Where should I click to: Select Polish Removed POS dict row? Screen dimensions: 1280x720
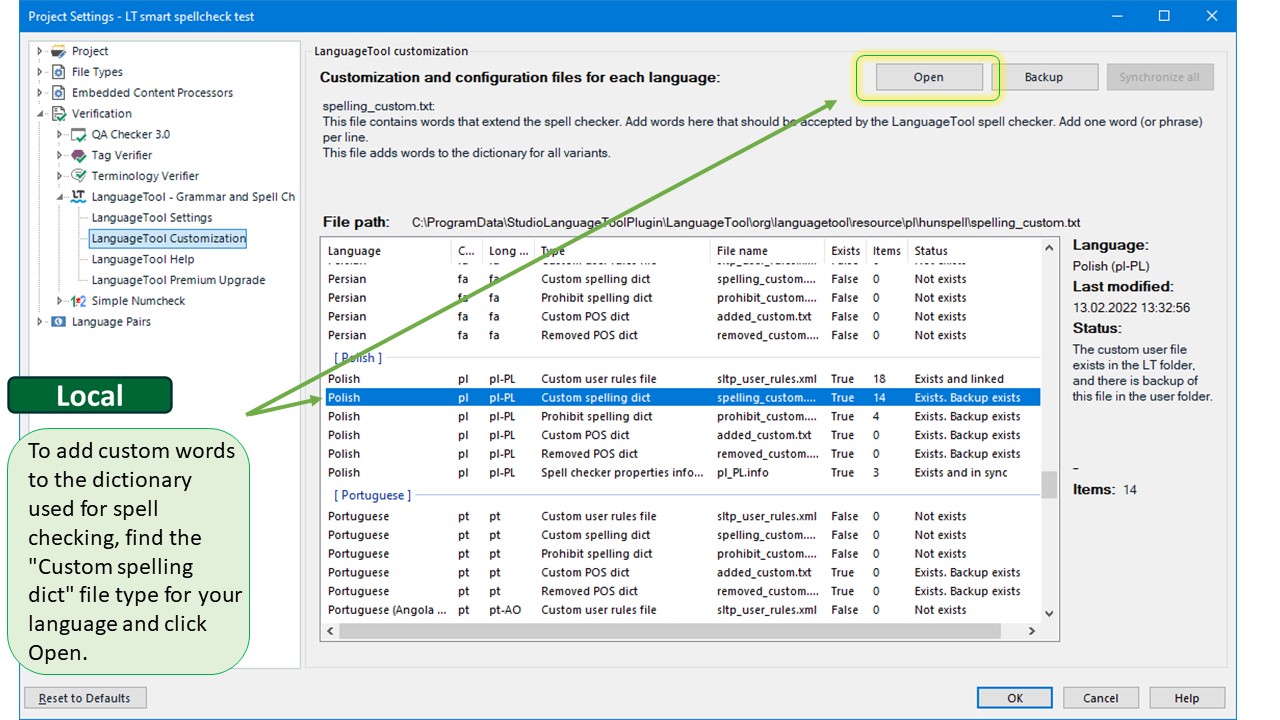tap(680, 454)
